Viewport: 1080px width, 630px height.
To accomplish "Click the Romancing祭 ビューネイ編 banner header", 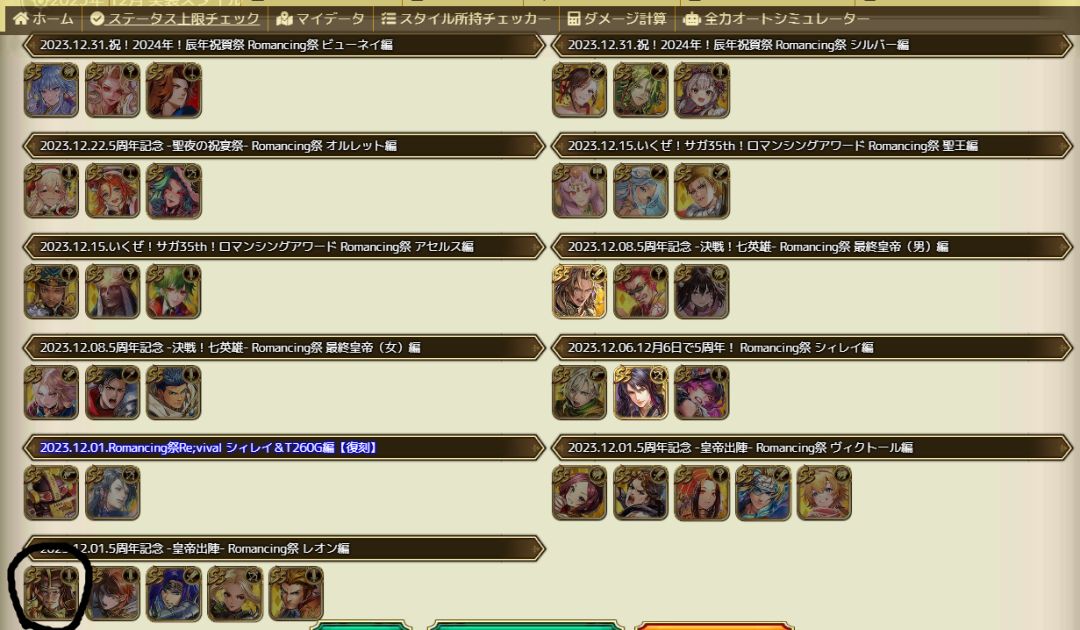I will tap(284, 45).
